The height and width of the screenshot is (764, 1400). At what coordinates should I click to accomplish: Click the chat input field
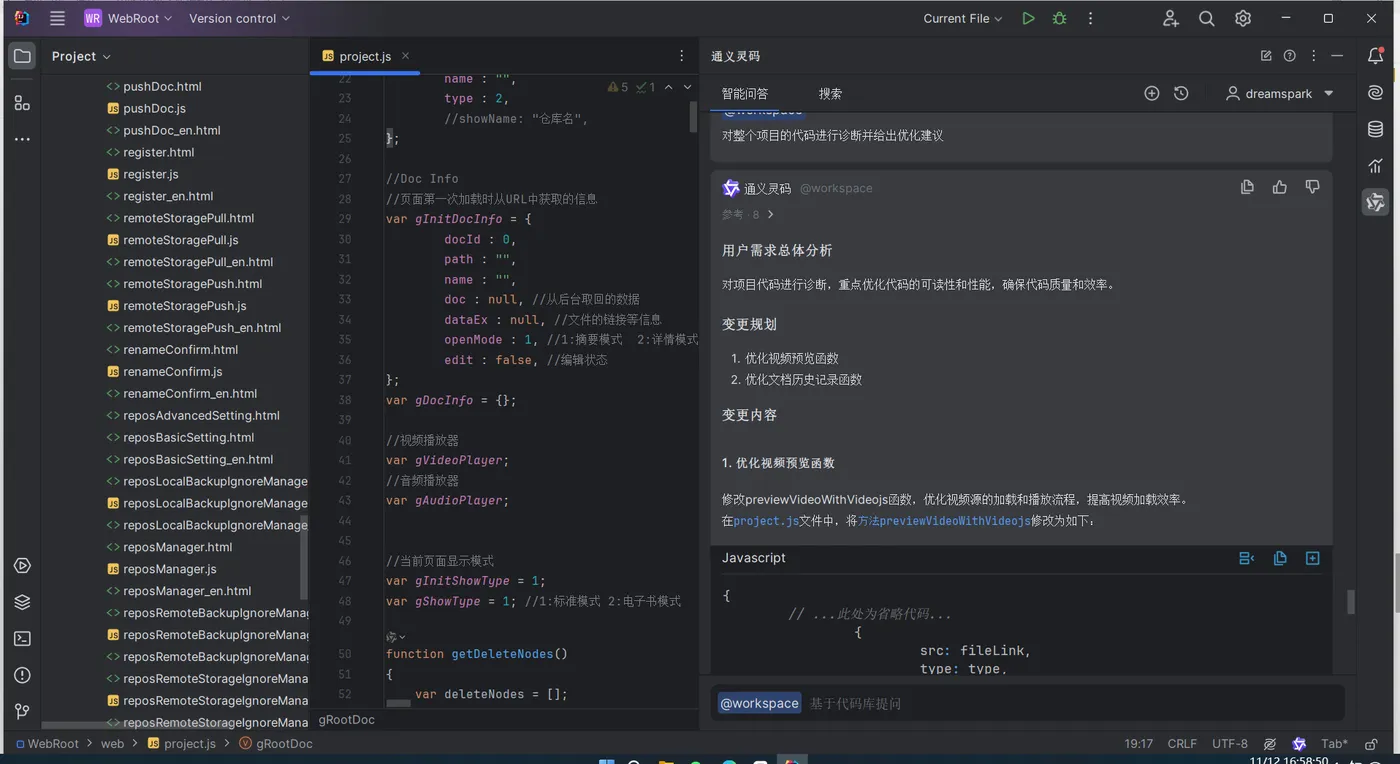(1027, 703)
